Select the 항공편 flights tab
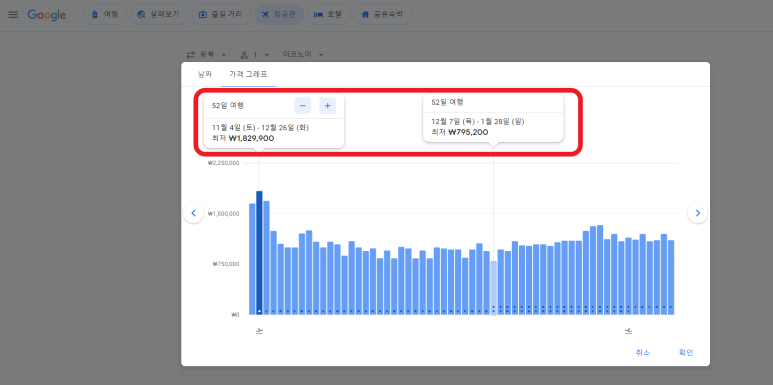Viewport: 773px width, 385px height. pos(279,15)
